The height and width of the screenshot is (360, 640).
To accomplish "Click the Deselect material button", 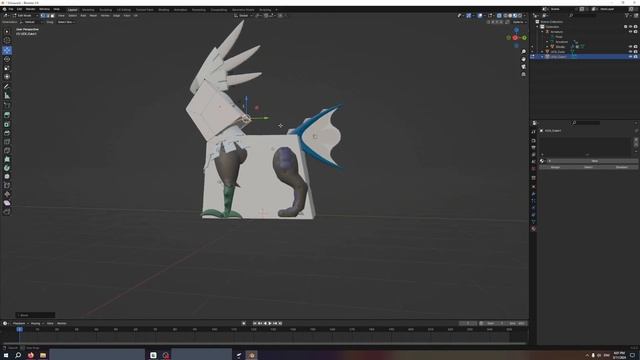I will click(x=621, y=167).
